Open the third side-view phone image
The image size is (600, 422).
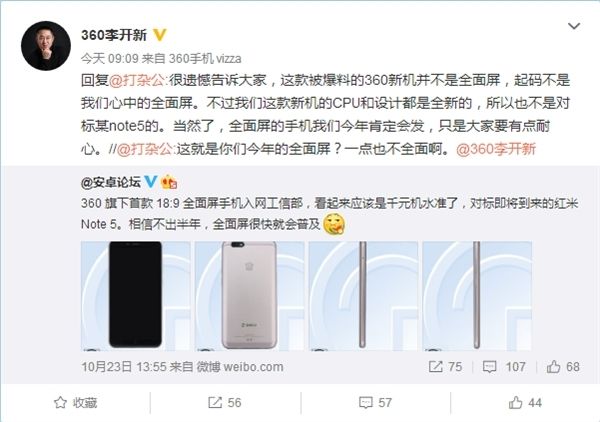tap(363, 296)
